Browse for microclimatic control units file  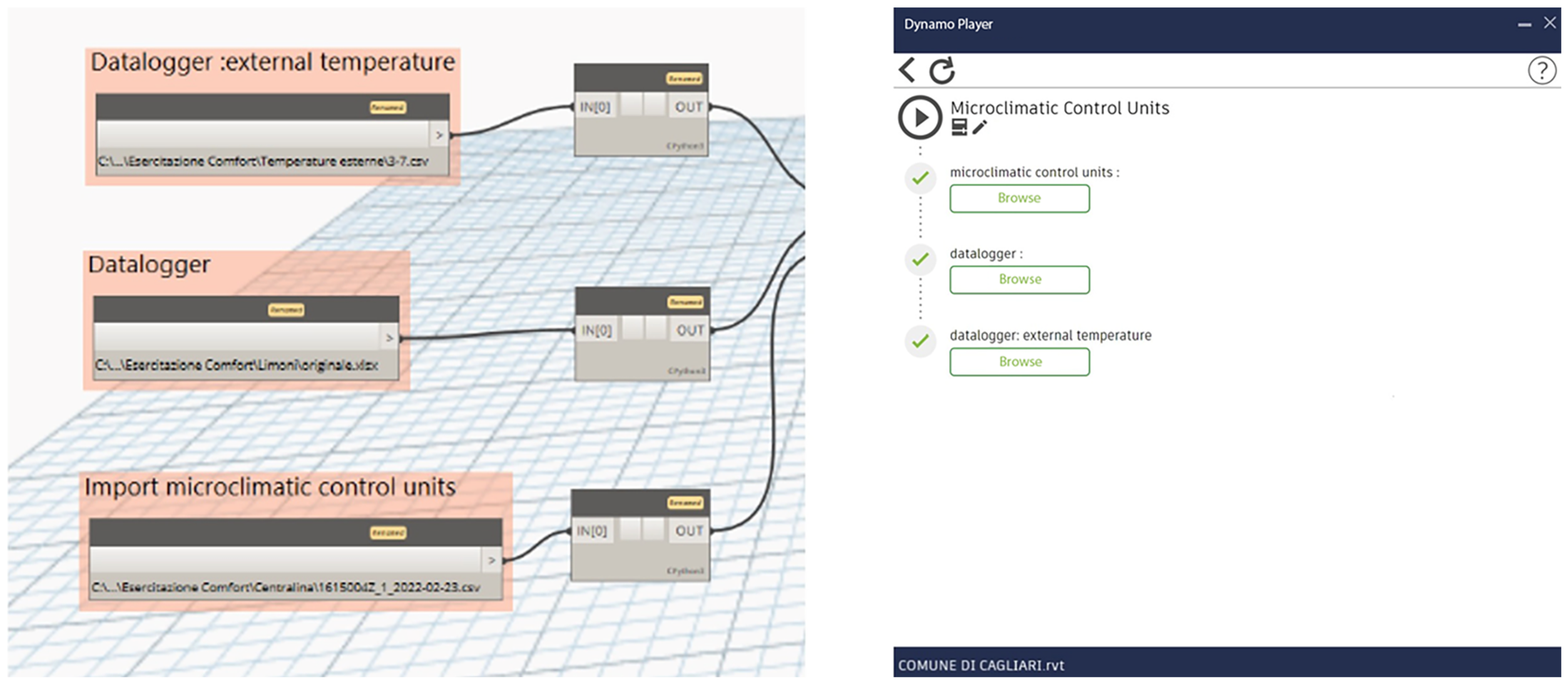[1019, 199]
